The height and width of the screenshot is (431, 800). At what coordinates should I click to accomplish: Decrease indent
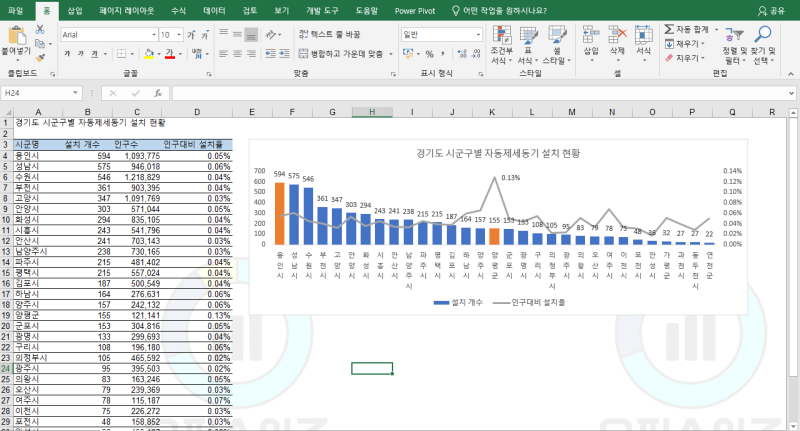point(270,54)
